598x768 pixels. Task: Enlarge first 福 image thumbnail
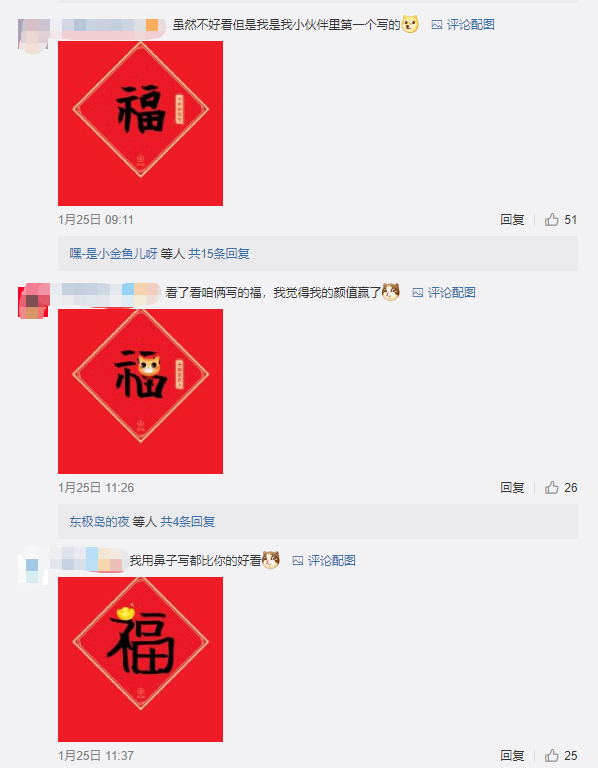(x=141, y=123)
